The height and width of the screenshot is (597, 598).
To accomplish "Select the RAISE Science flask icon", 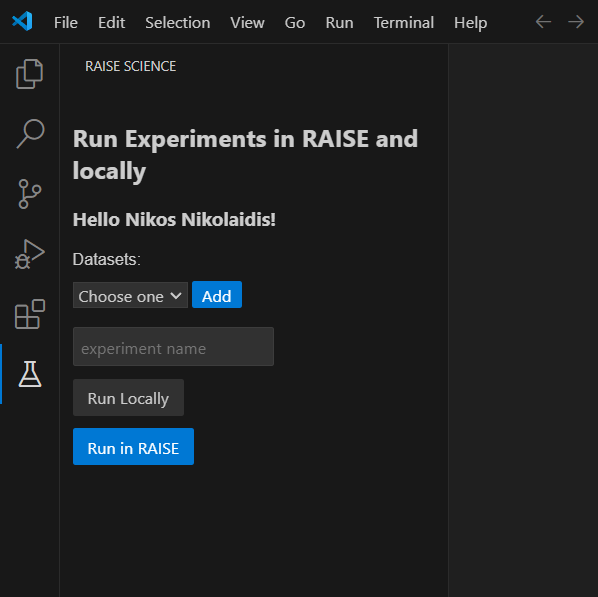I will (30, 374).
